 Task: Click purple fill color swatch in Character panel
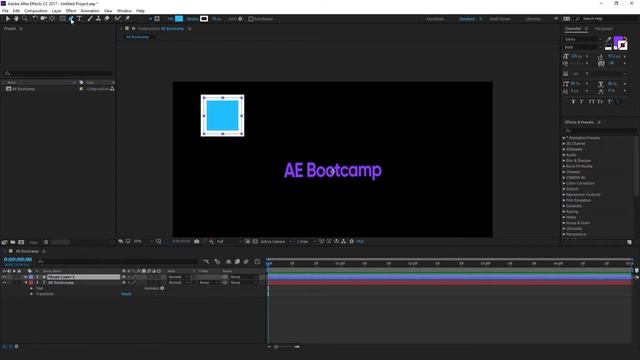618,40
